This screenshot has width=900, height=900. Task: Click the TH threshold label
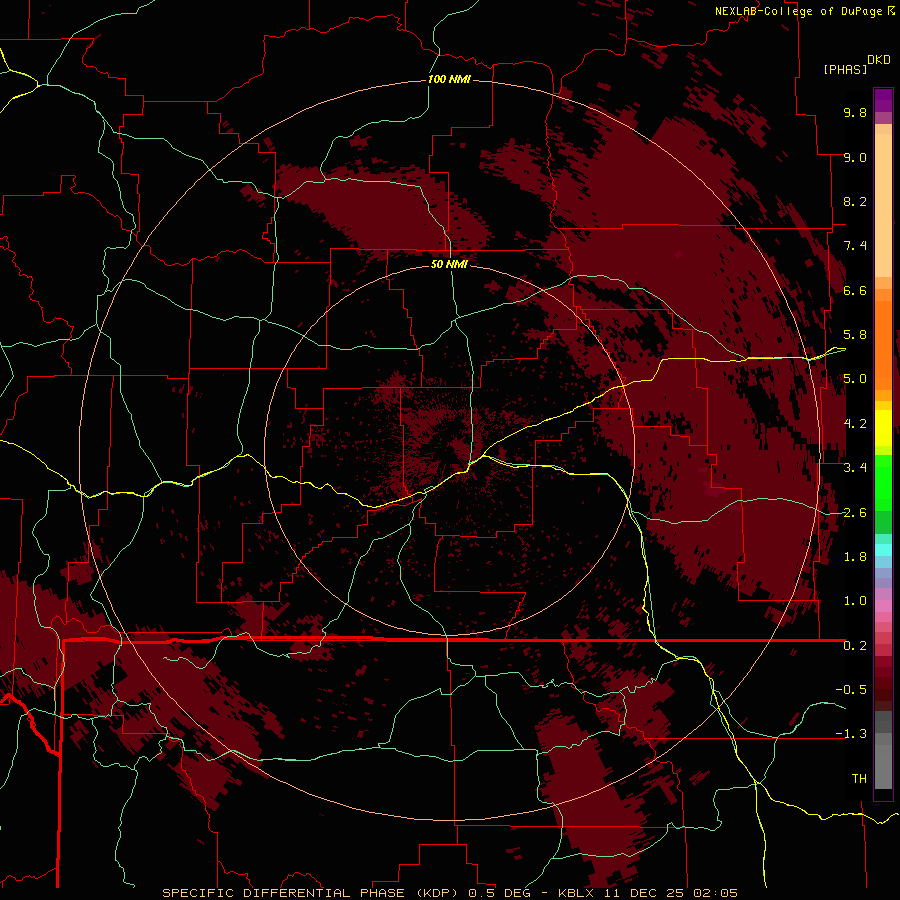(859, 778)
